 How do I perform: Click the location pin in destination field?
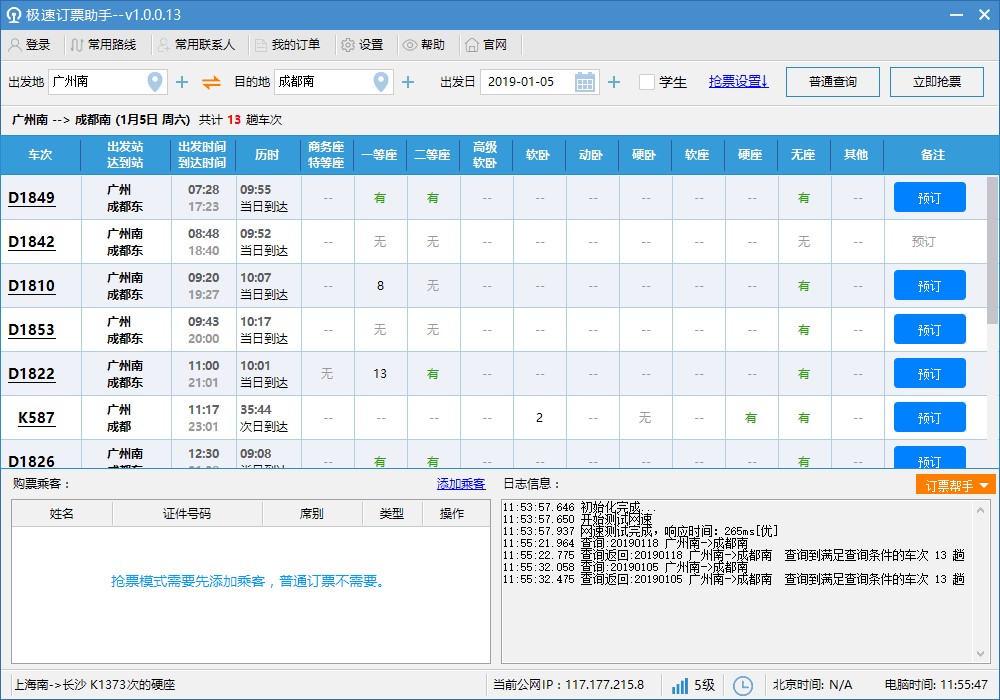pos(381,82)
